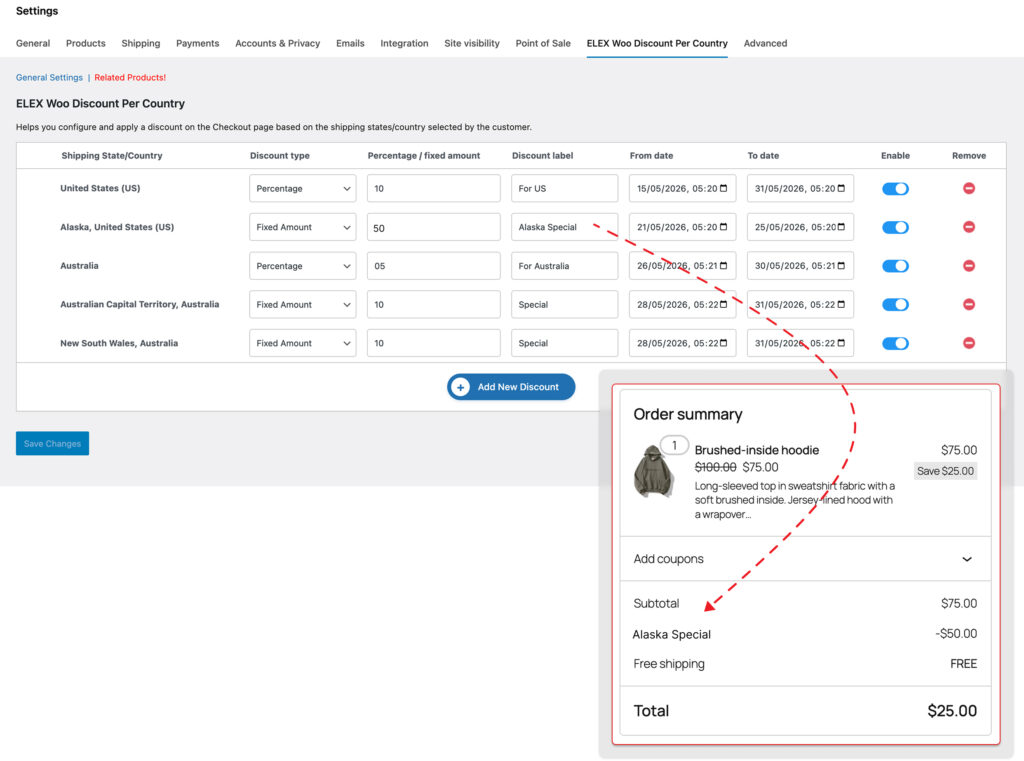This screenshot has width=1024, height=761.
Task: Click the Add New Discount button
Action: click(511, 387)
